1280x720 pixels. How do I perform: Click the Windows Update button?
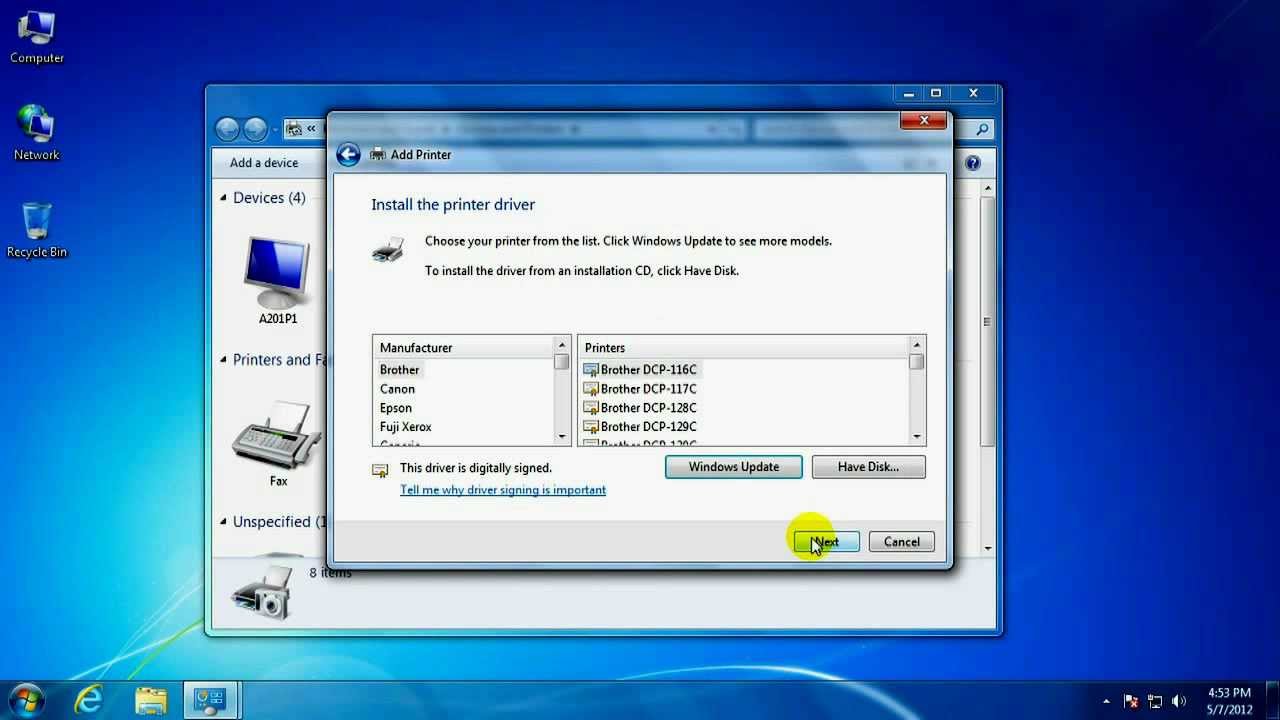[x=734, y=467]
